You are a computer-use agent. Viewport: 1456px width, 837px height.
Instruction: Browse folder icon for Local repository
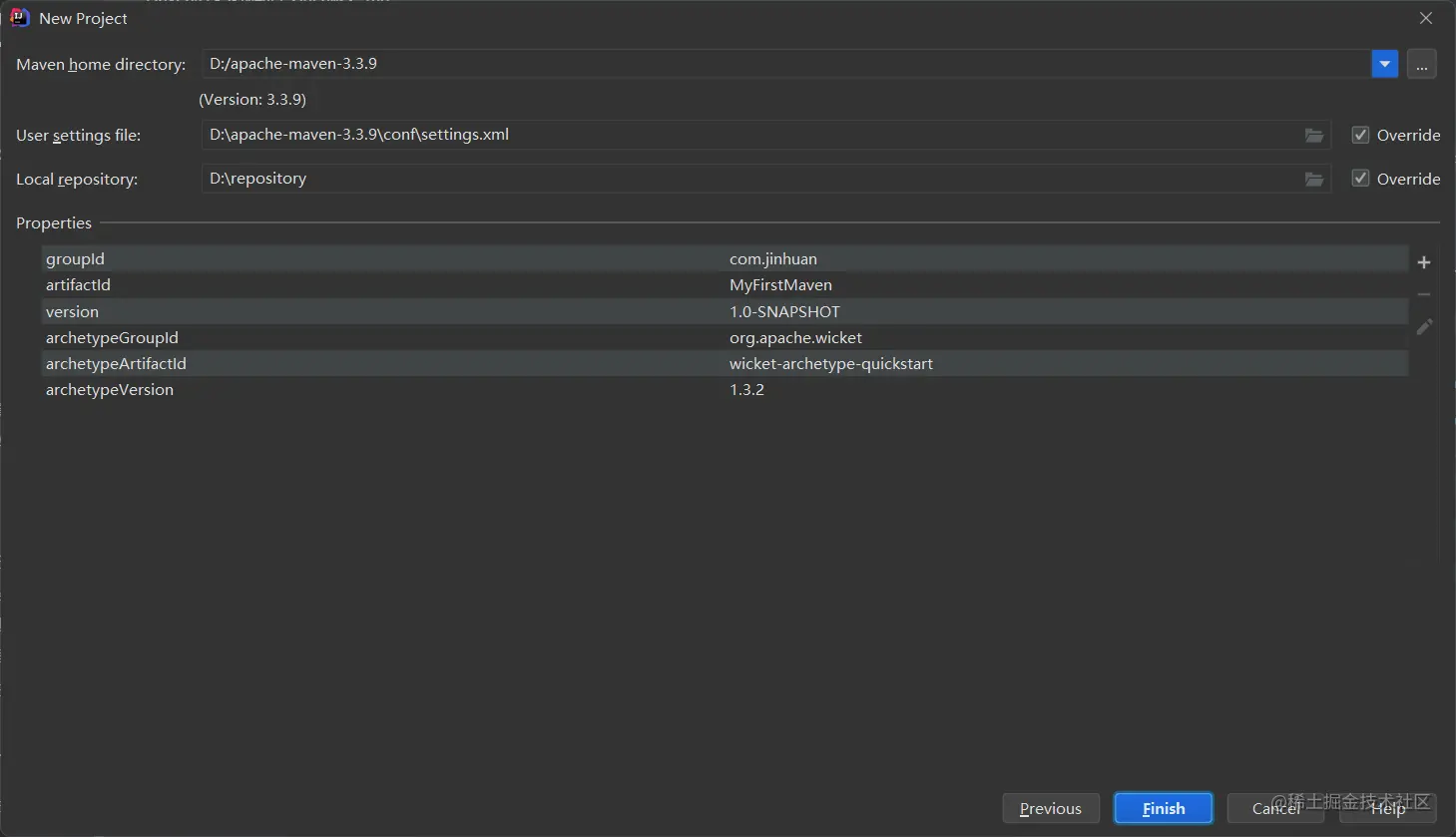pos(1314,180)
